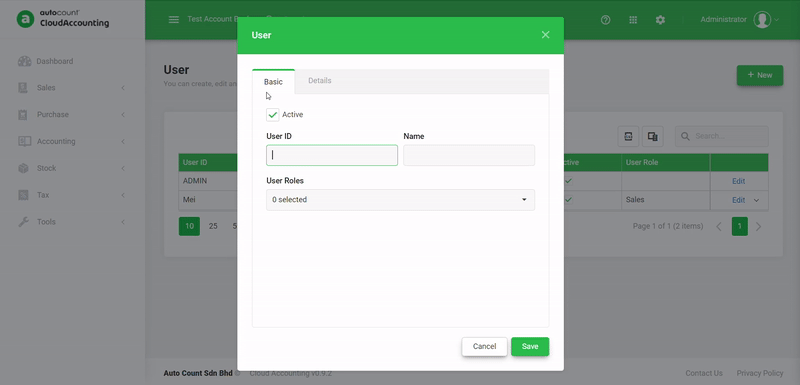This screenshot has width=800, height=385.
Task: Click the Cancel button
Action: [484, 346]
